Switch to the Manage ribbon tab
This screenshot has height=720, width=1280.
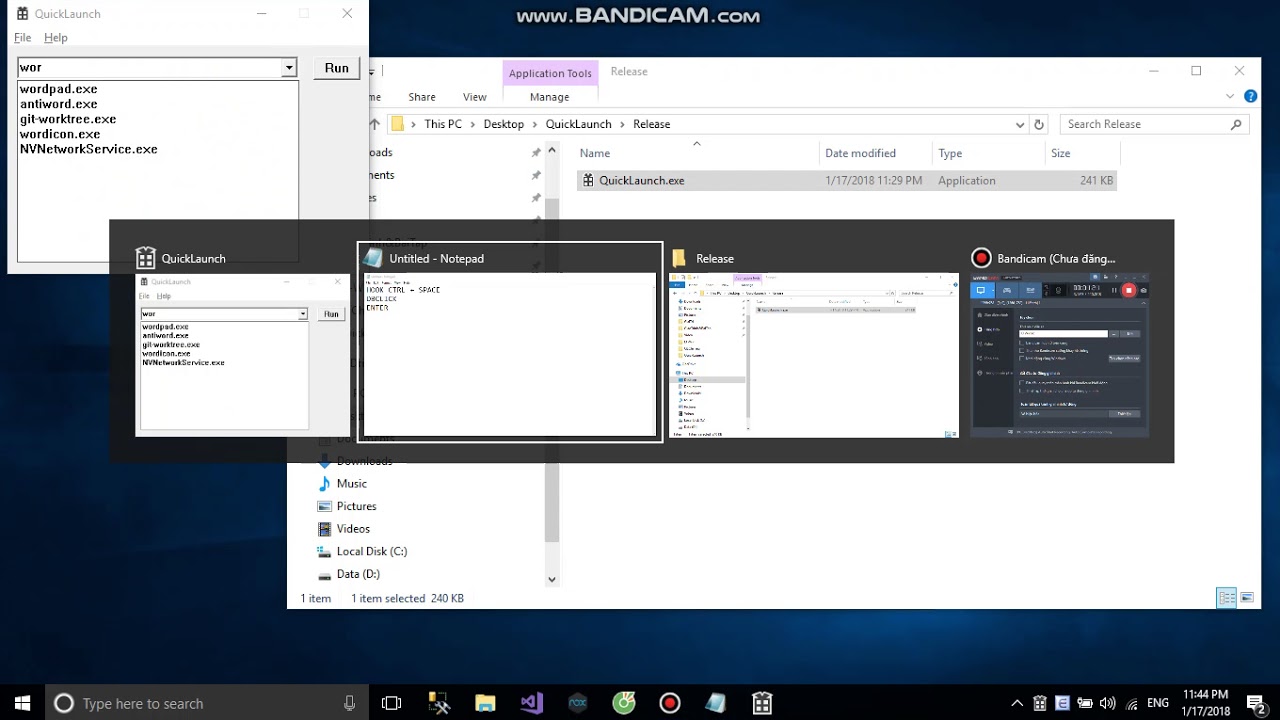[x=550, y=97]
